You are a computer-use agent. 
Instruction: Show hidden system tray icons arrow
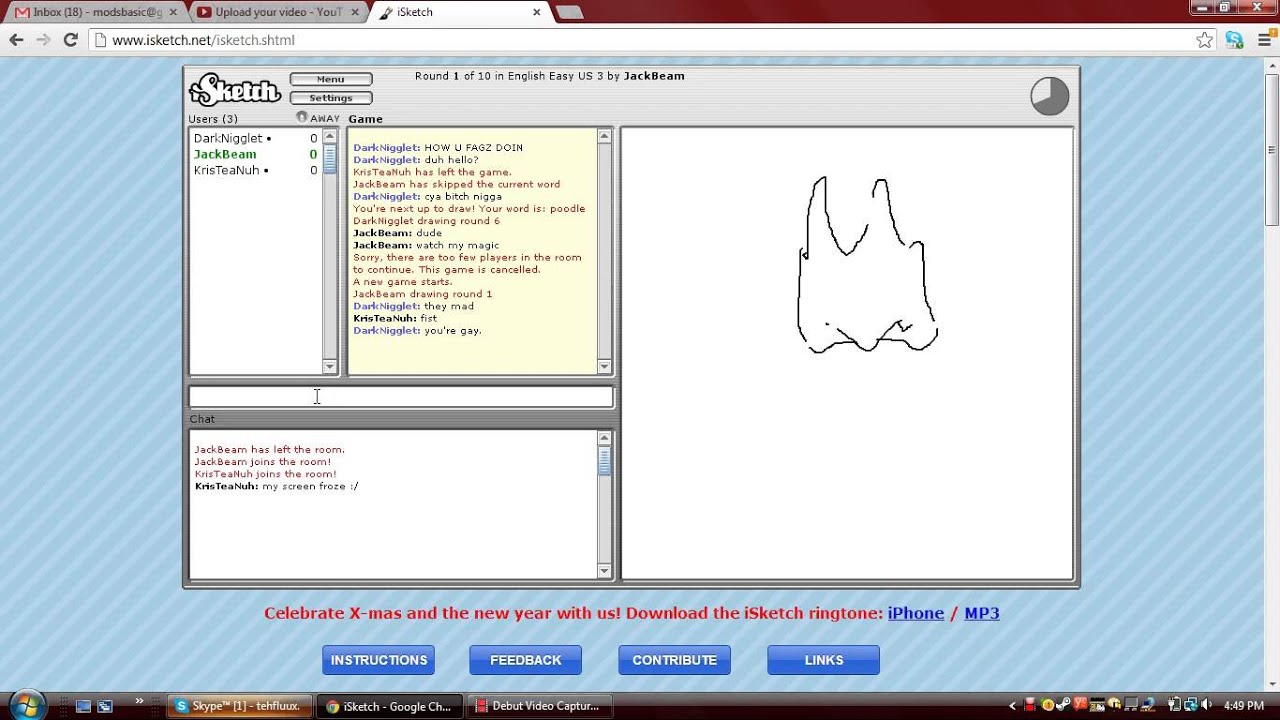tap(1013, 706)
